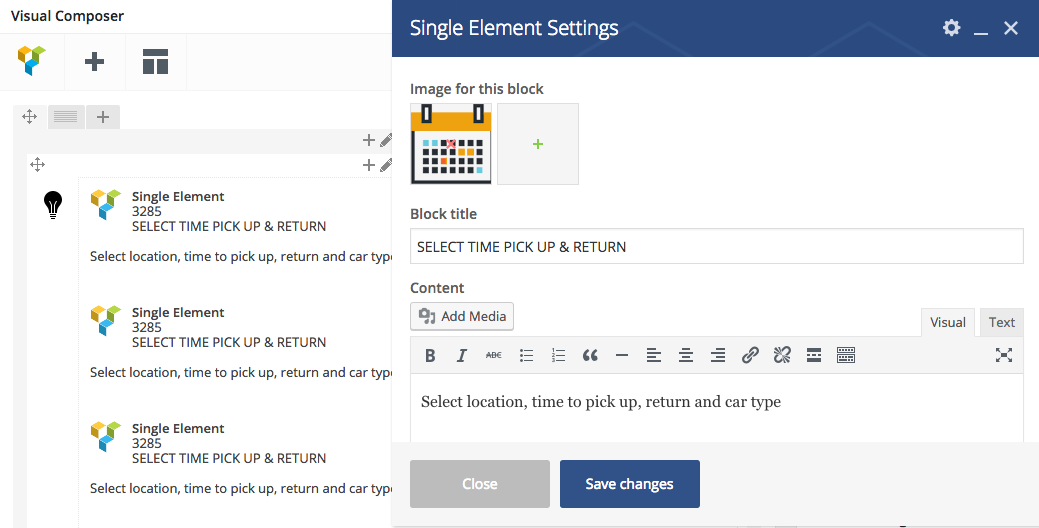Switch to the Text editor tab
The height and width of the screenshot is (528, 1039).
1001,322
